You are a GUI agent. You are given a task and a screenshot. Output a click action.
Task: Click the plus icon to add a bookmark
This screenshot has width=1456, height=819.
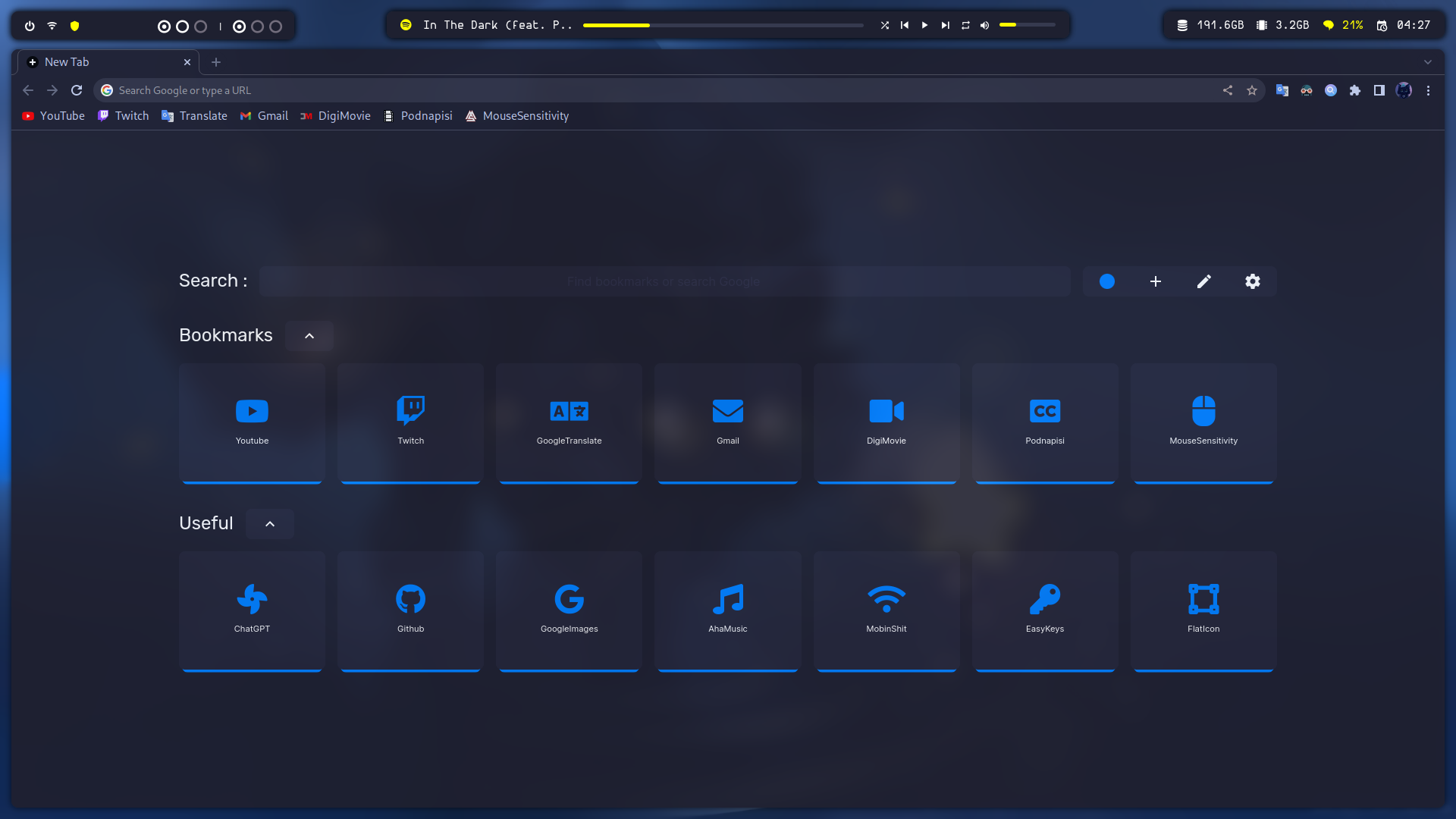pos(1155,281)
